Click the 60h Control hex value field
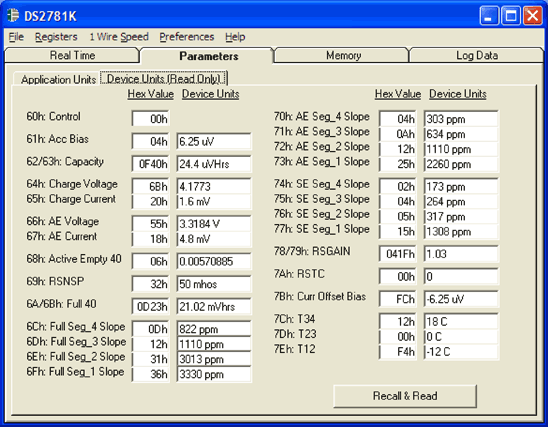Image resolution: width=548 pixels, height=427 pixels. (x=151, y=119)
